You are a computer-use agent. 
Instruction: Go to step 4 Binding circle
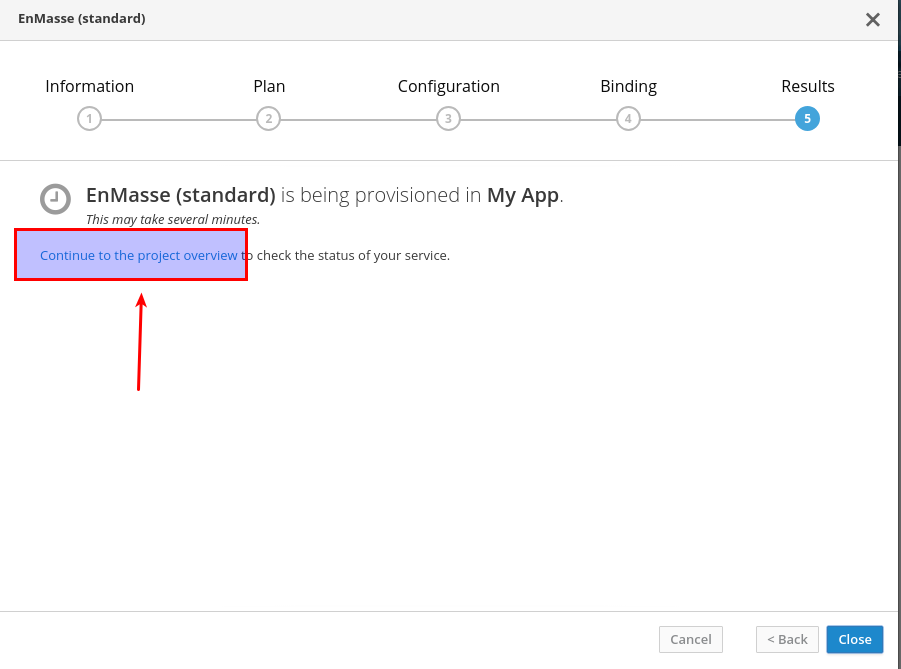coord(628,119)
